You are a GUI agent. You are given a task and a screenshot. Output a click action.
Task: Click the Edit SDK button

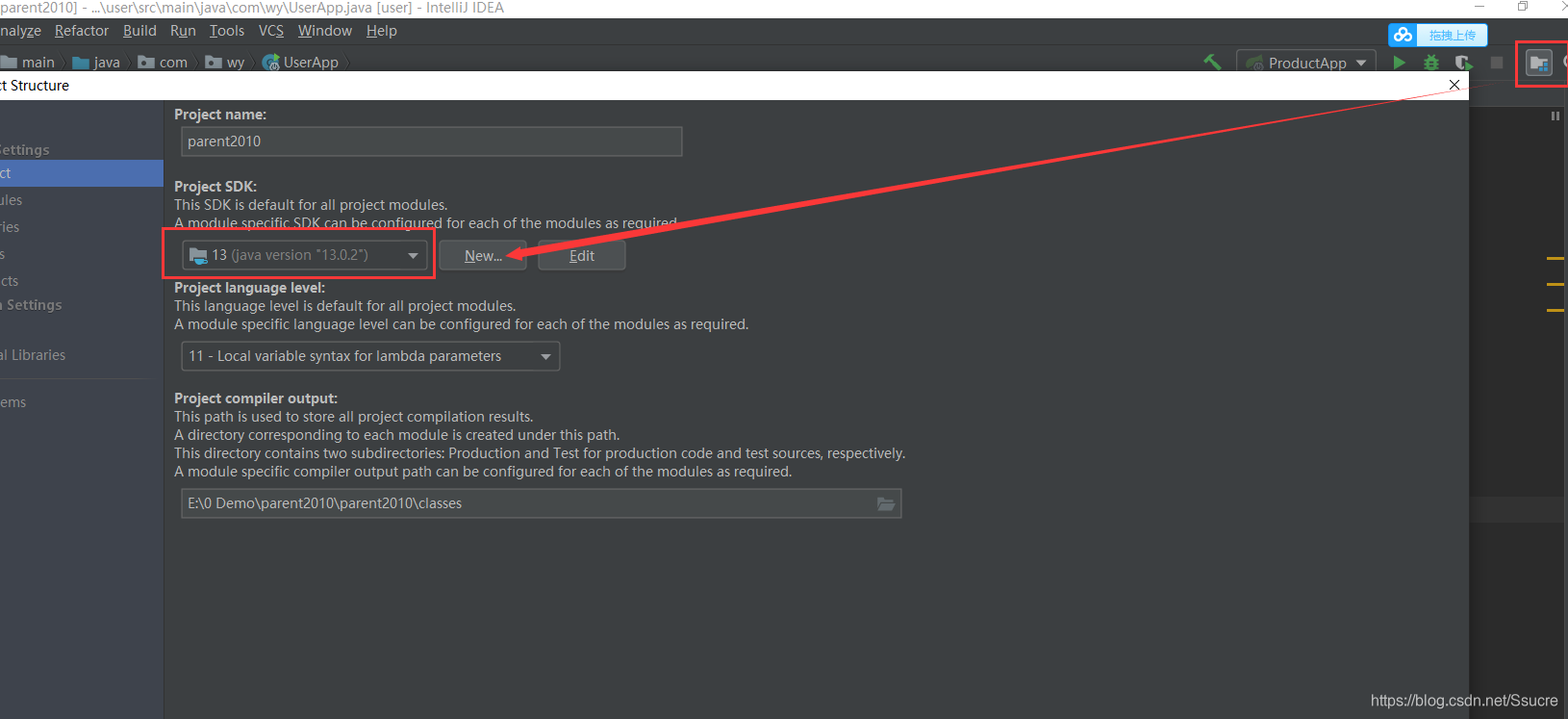coord(581,255)
